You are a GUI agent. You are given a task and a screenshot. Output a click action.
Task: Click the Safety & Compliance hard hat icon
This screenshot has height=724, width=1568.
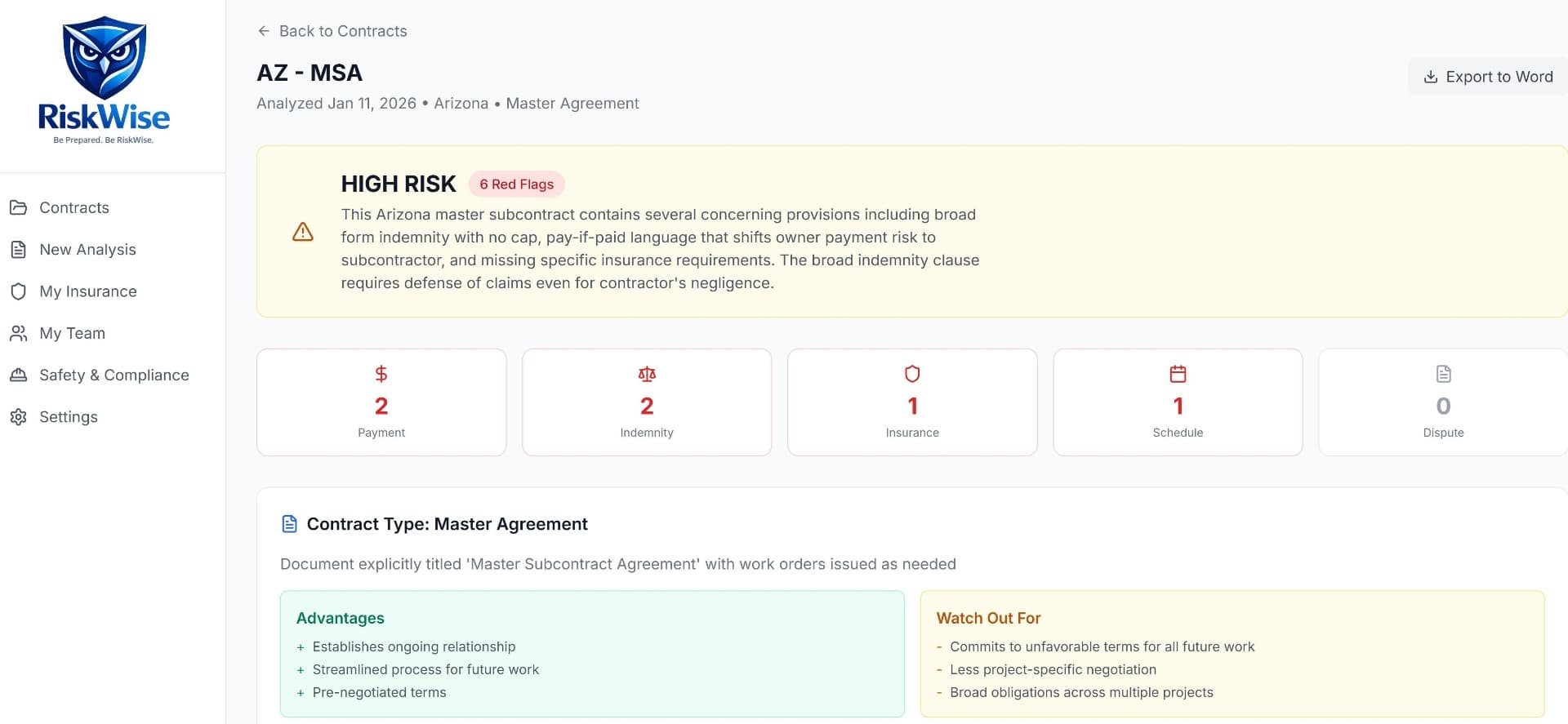[x=18, y=375]
